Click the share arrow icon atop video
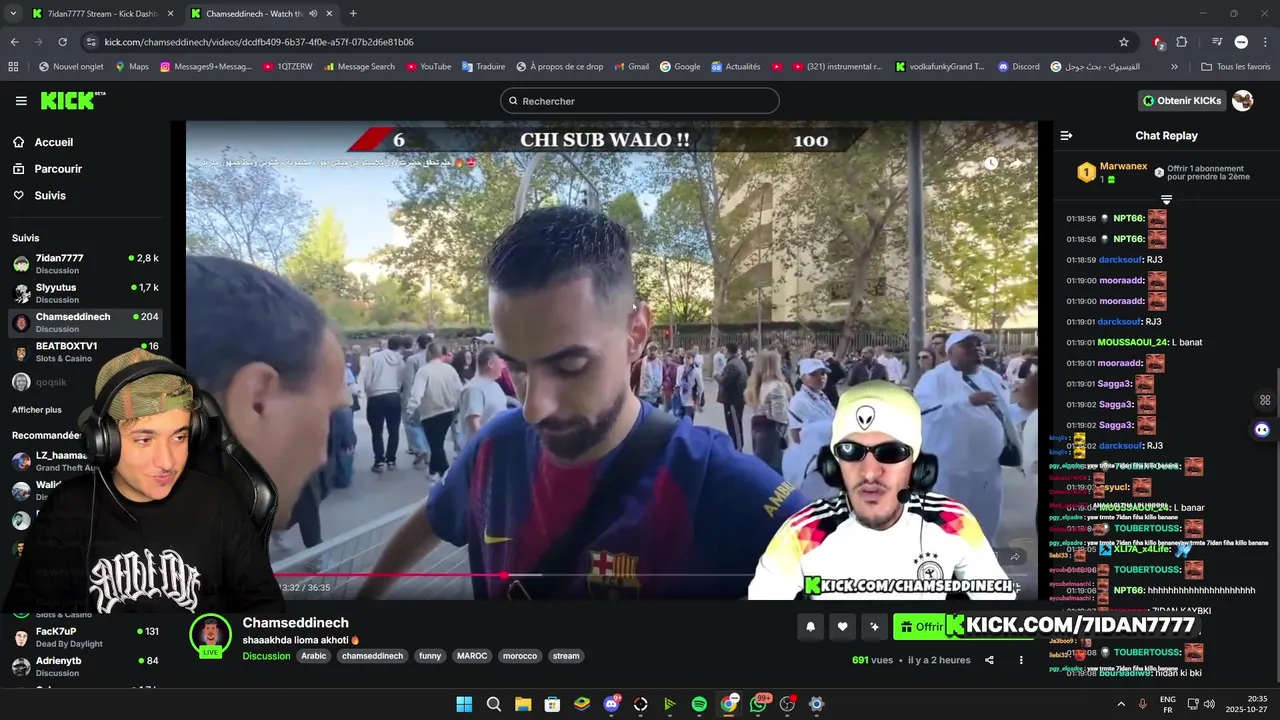Image resolution: width=1280 pixels, height=720 pixels. [1017, 163]
